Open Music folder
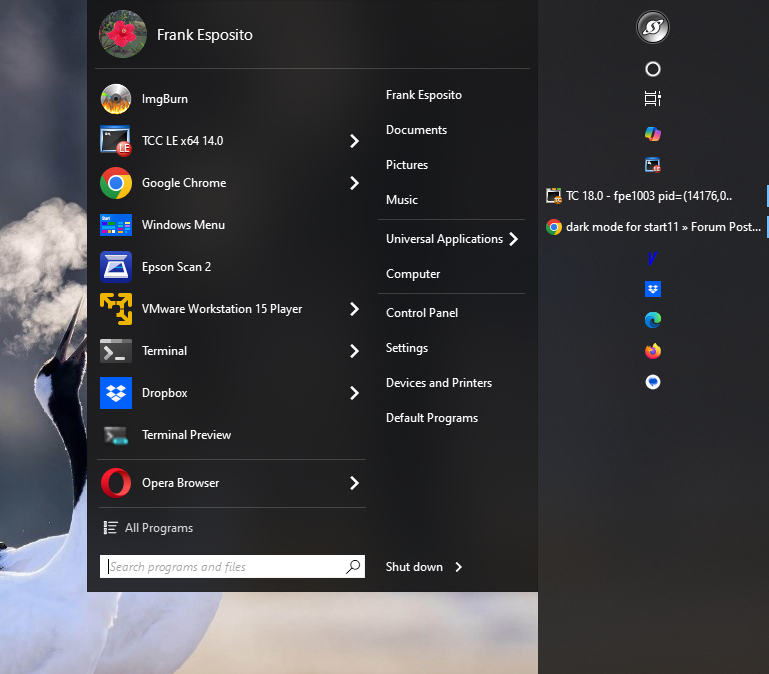769x674 pixels. 402,200
